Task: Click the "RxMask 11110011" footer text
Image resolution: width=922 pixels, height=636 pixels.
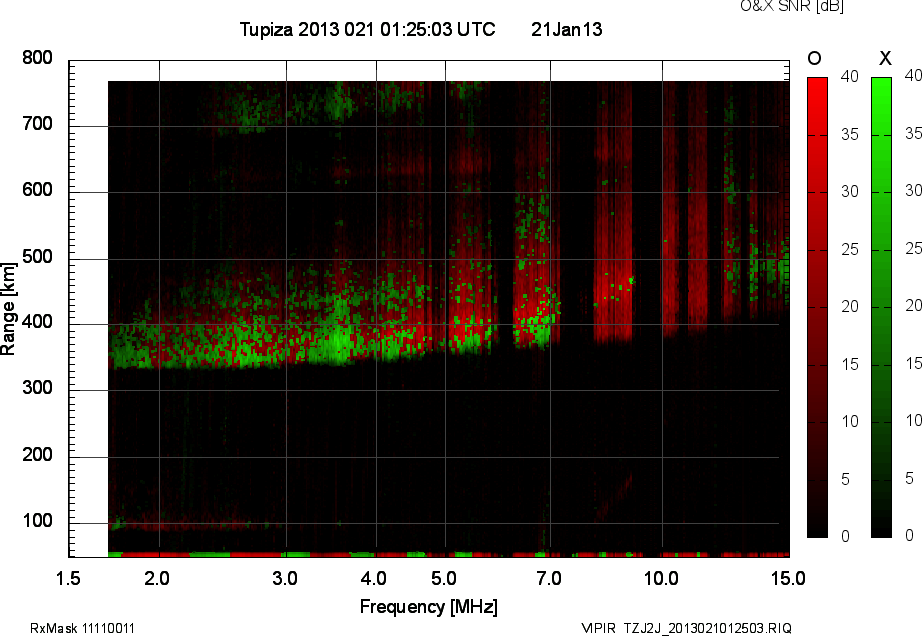Action: [x=83, y=628]
